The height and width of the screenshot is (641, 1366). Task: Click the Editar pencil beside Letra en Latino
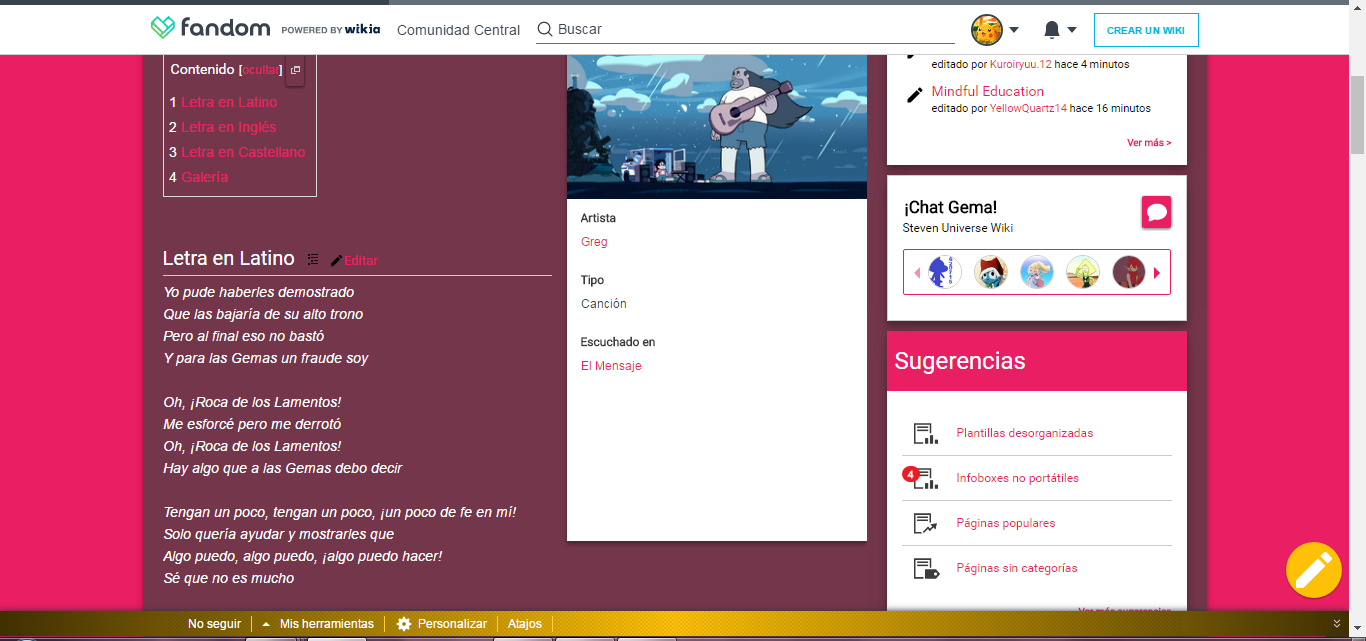336,260
